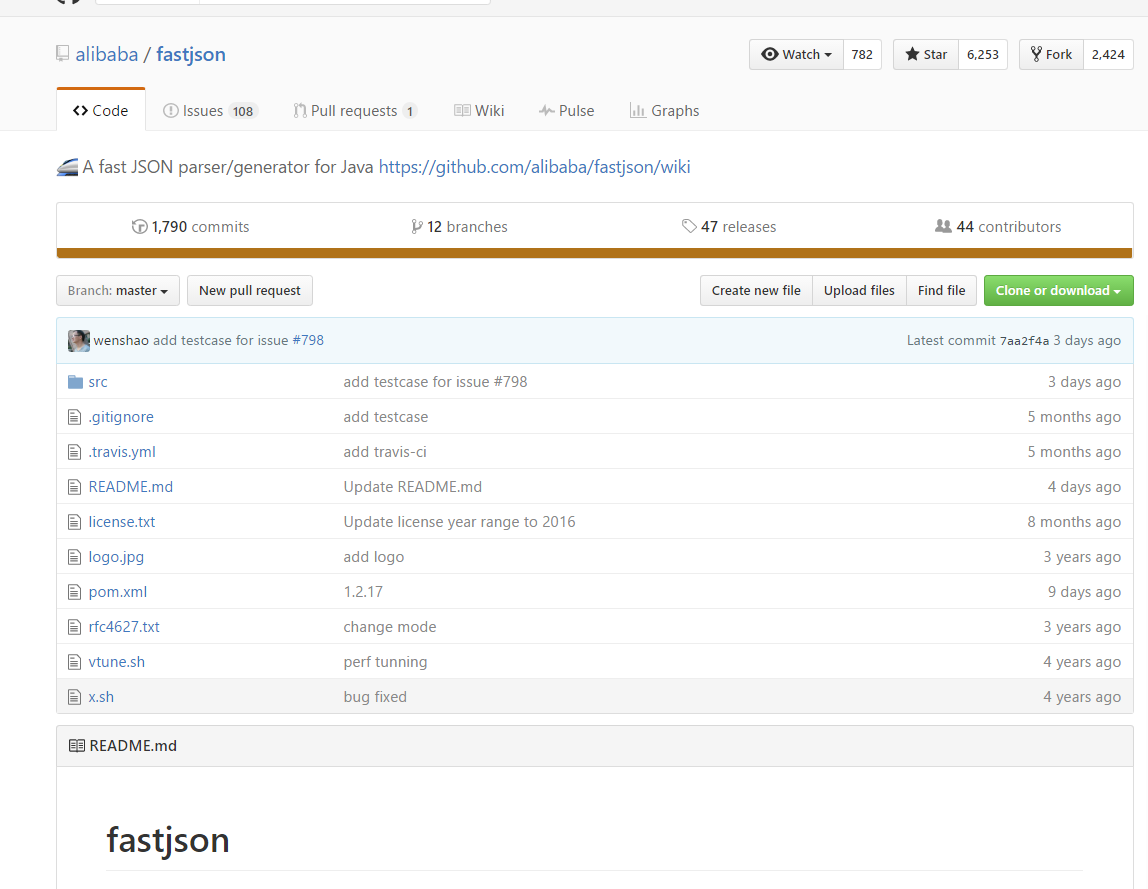Image resolution: width=1148 pixels, height=889 pixels.
Task: Open the .travis.yml file
Action: [x=122, y=452]
